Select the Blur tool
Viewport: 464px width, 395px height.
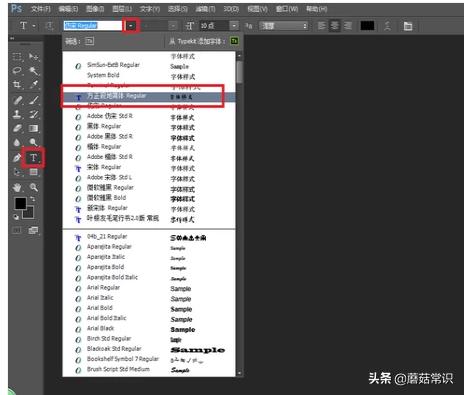(17, 143)
